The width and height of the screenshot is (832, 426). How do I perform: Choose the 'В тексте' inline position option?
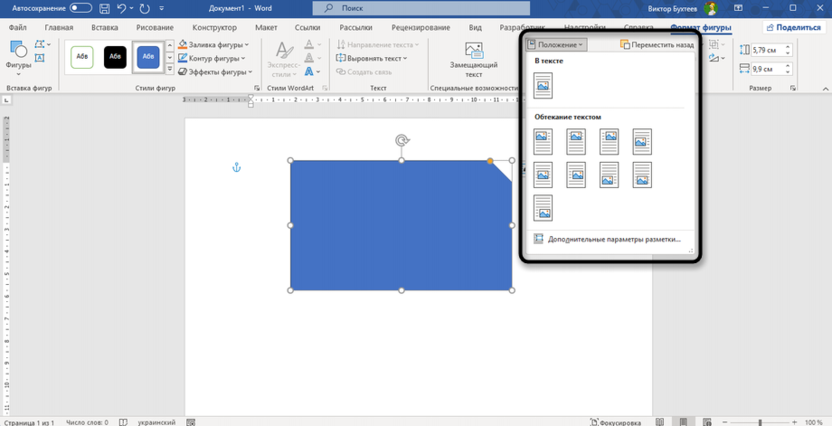click(x=543, y=85)
